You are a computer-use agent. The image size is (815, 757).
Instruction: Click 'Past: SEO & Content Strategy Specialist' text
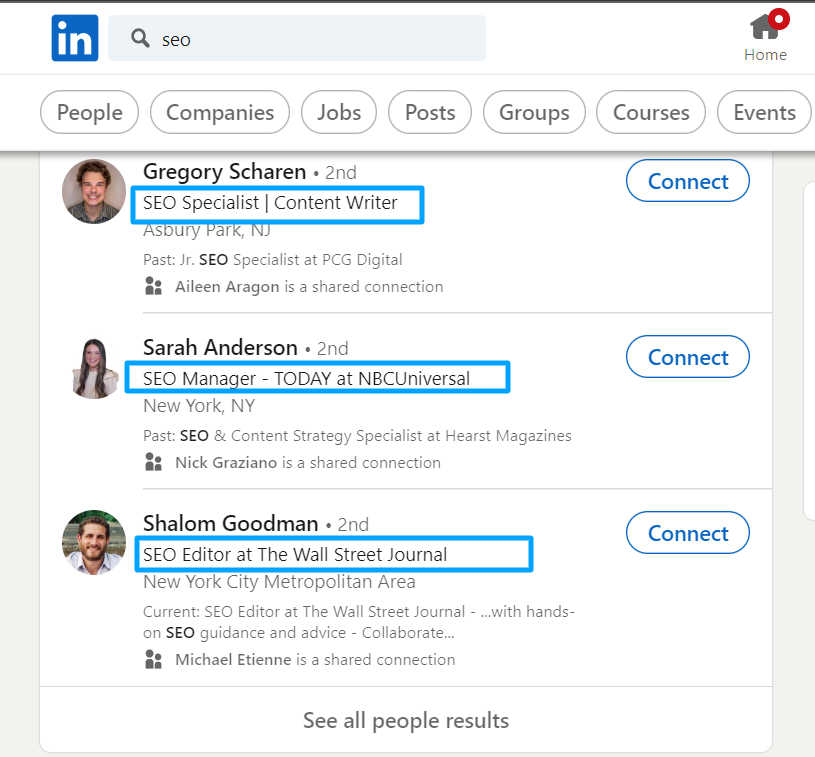357,436
